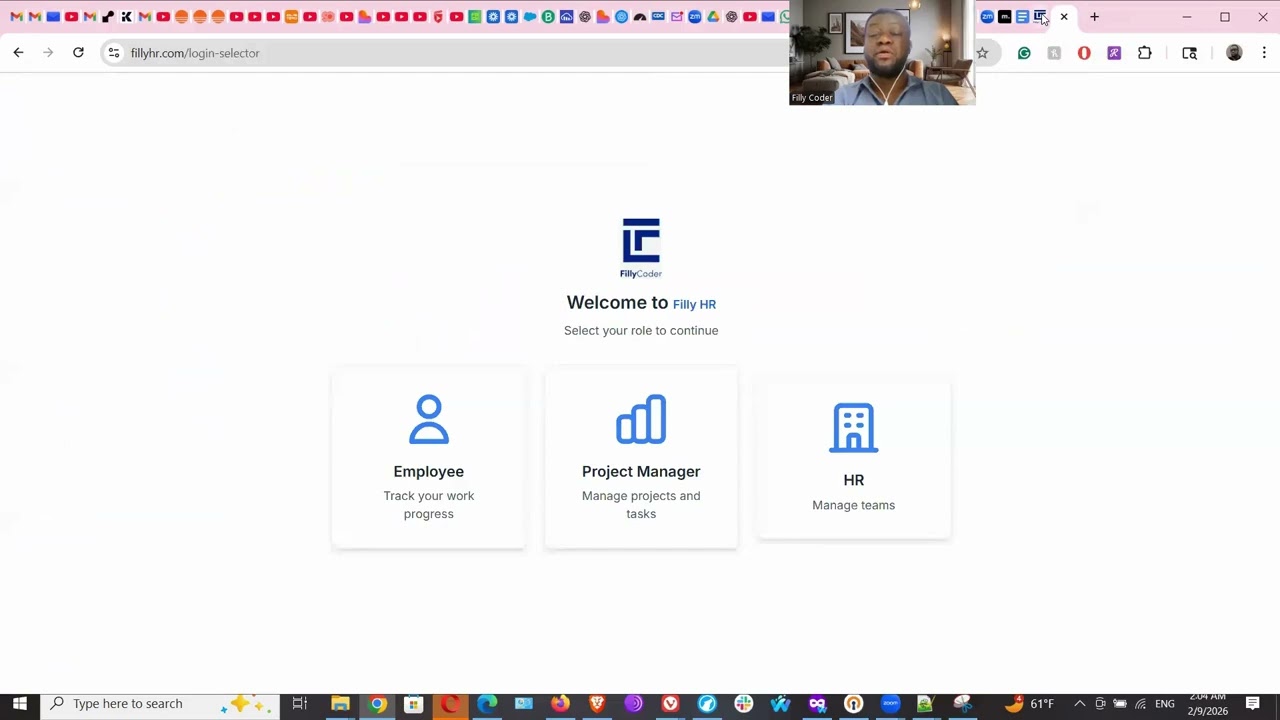Open the gray extension icon beside Grammarly

click(x=1054, y=53)
